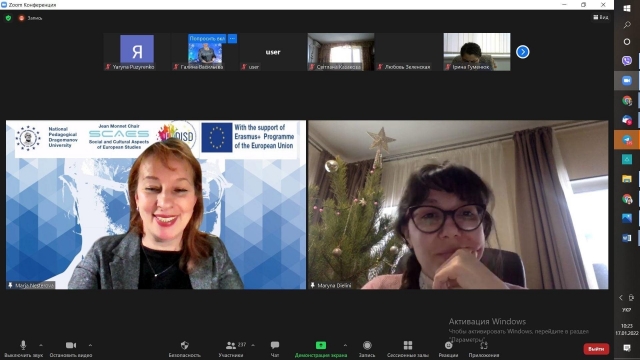Click the muted mic icon on Светлана tile
Viewport: 640px width, 360px height.
(312, 67)
